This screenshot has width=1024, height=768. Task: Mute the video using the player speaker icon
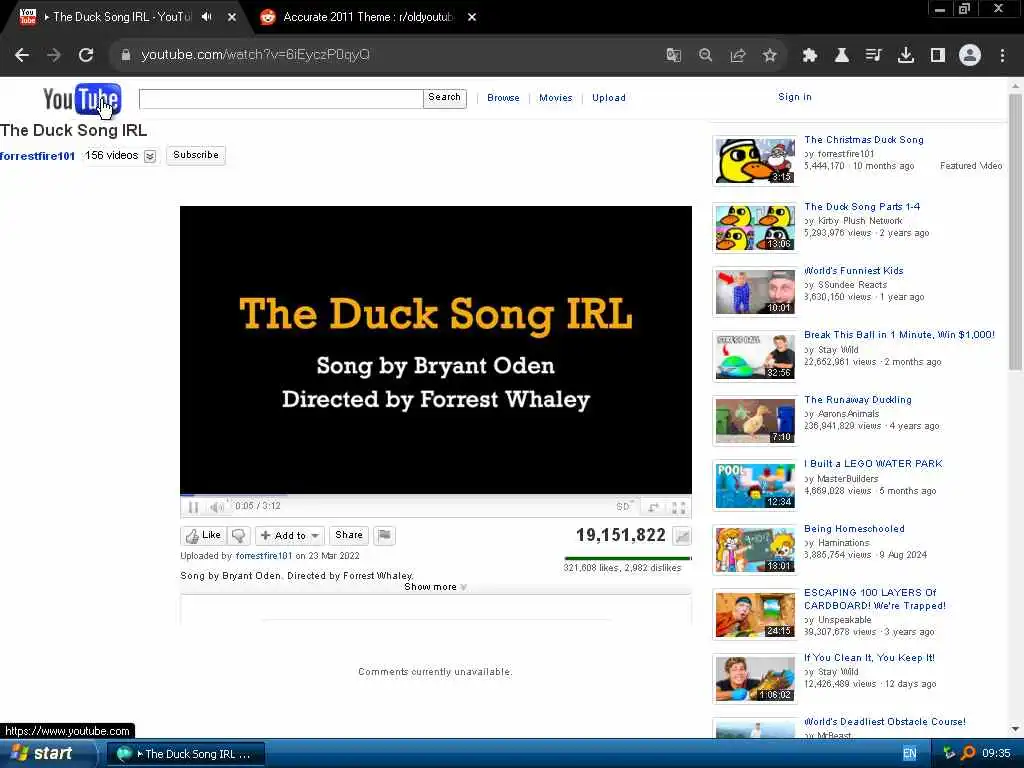coord(216,506)
